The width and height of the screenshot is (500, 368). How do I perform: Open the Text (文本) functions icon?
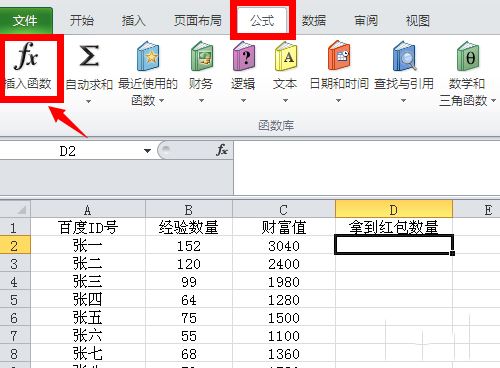pyautogui.click(x=286, y=56)
